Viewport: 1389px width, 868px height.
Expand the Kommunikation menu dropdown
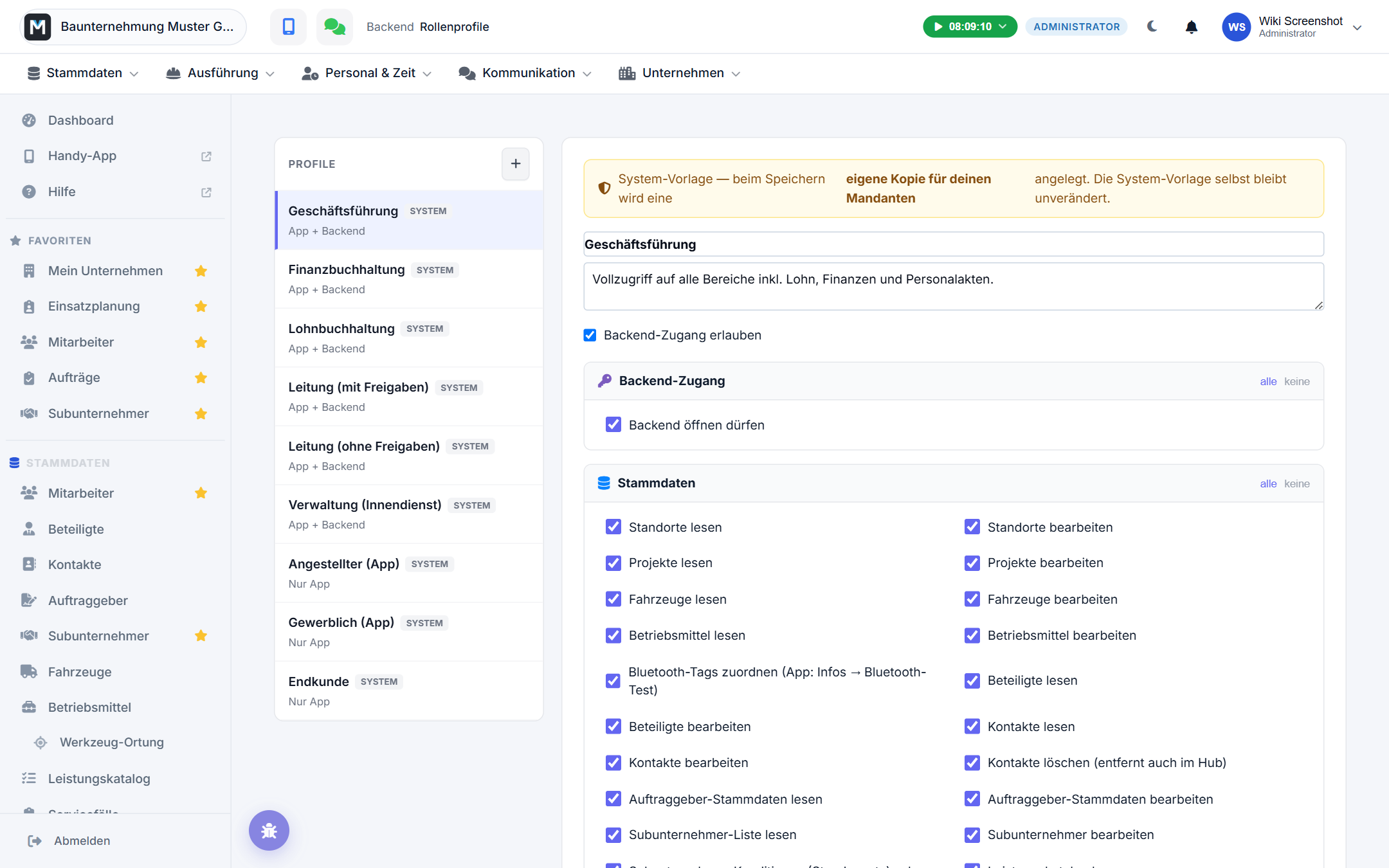[525, 73]
